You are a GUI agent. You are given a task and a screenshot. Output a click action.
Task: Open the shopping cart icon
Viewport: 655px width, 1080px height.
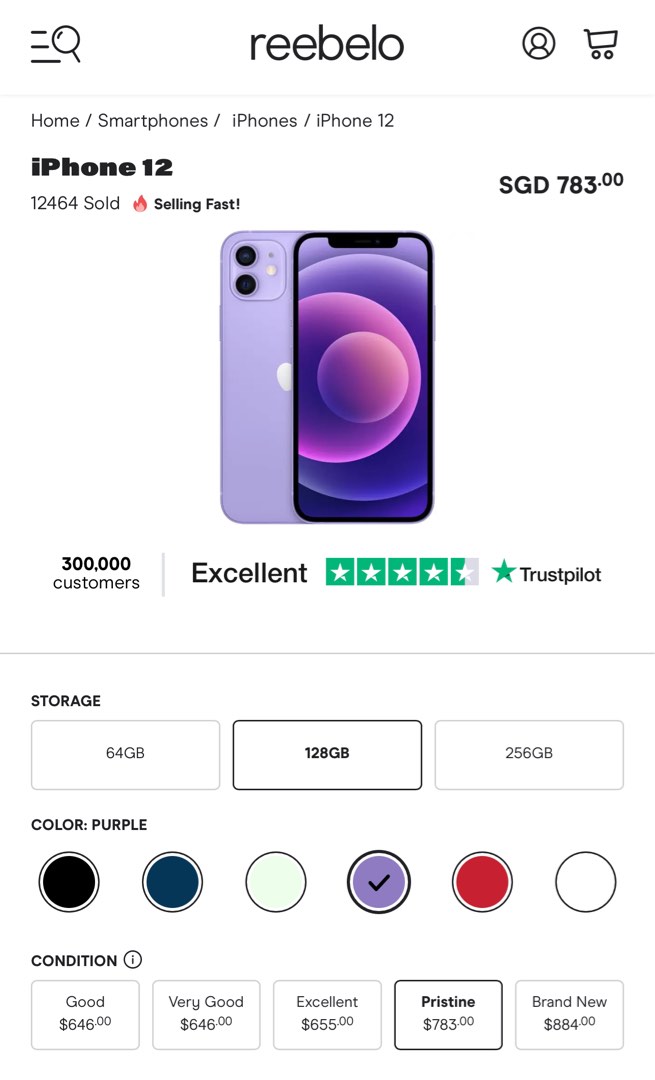pos(600,44)
